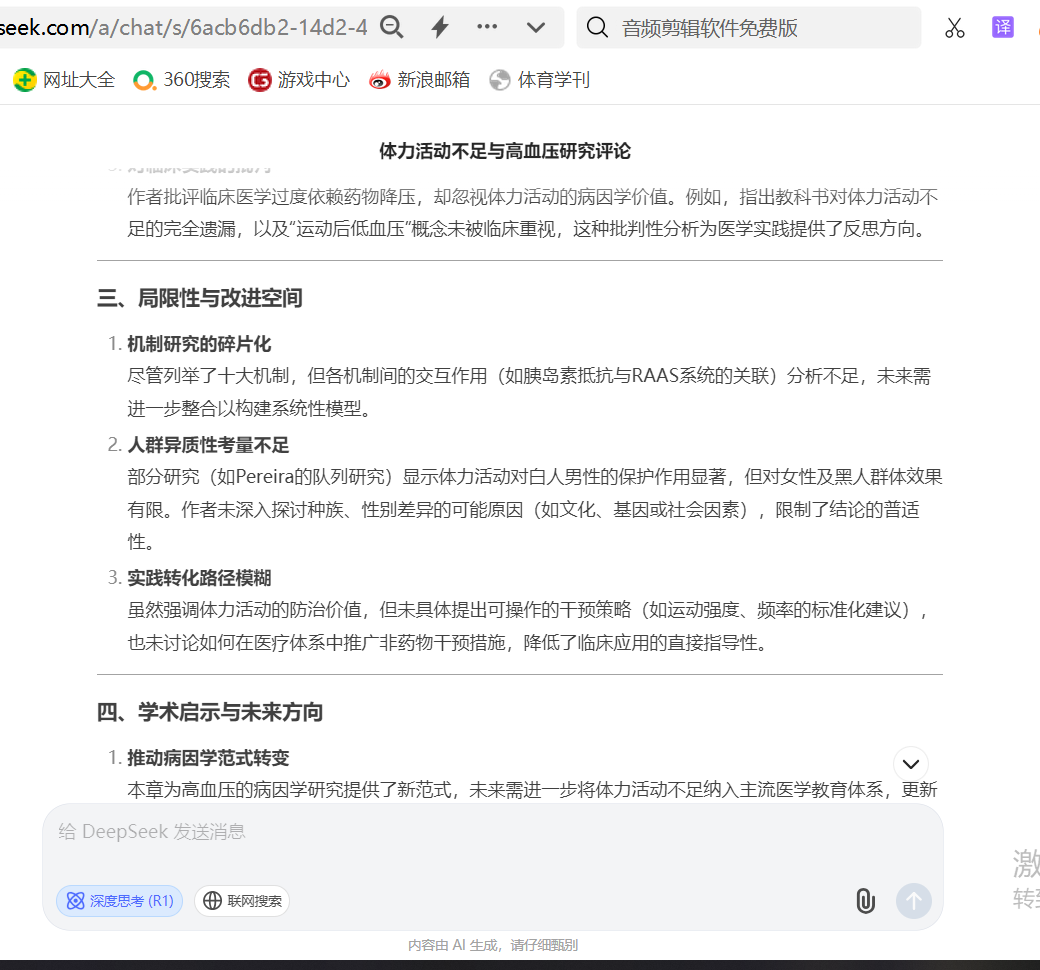Open the 网址大全 bookmark
This screenshot has height=970, width=1040.
click(x=64, y=80)
